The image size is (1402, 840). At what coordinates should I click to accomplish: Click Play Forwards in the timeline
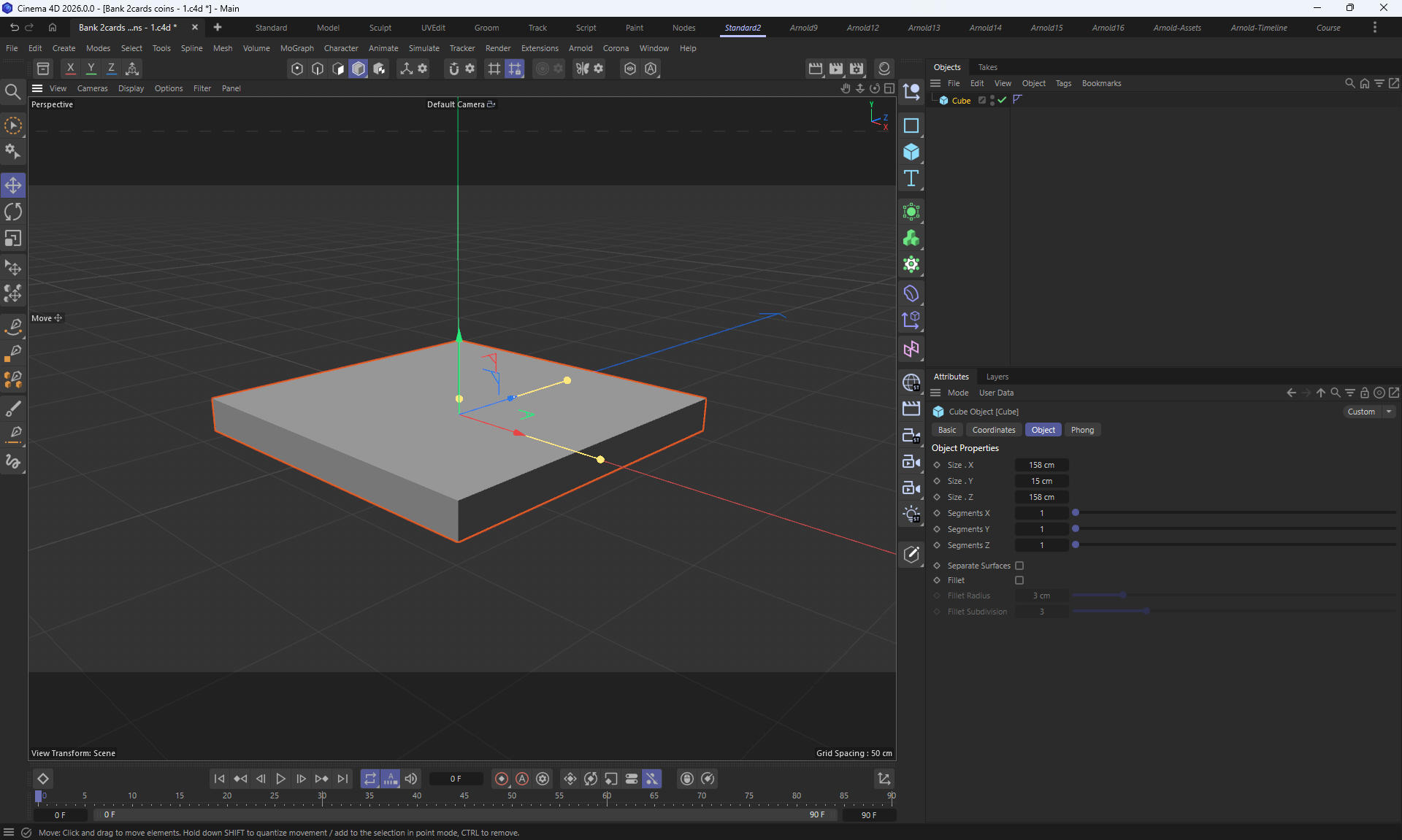point(280,779)
